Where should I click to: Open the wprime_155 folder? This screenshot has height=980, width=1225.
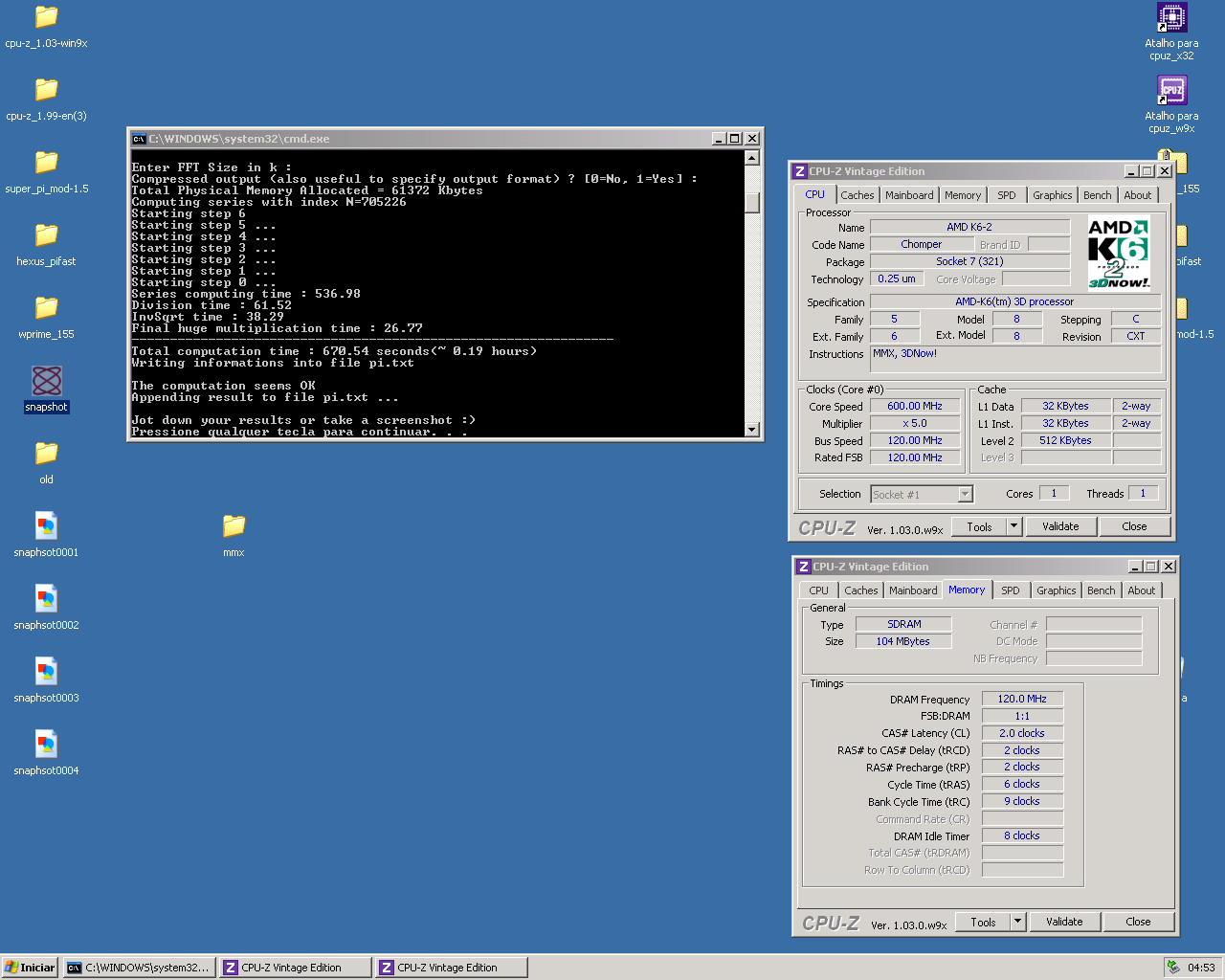point(46,308)
